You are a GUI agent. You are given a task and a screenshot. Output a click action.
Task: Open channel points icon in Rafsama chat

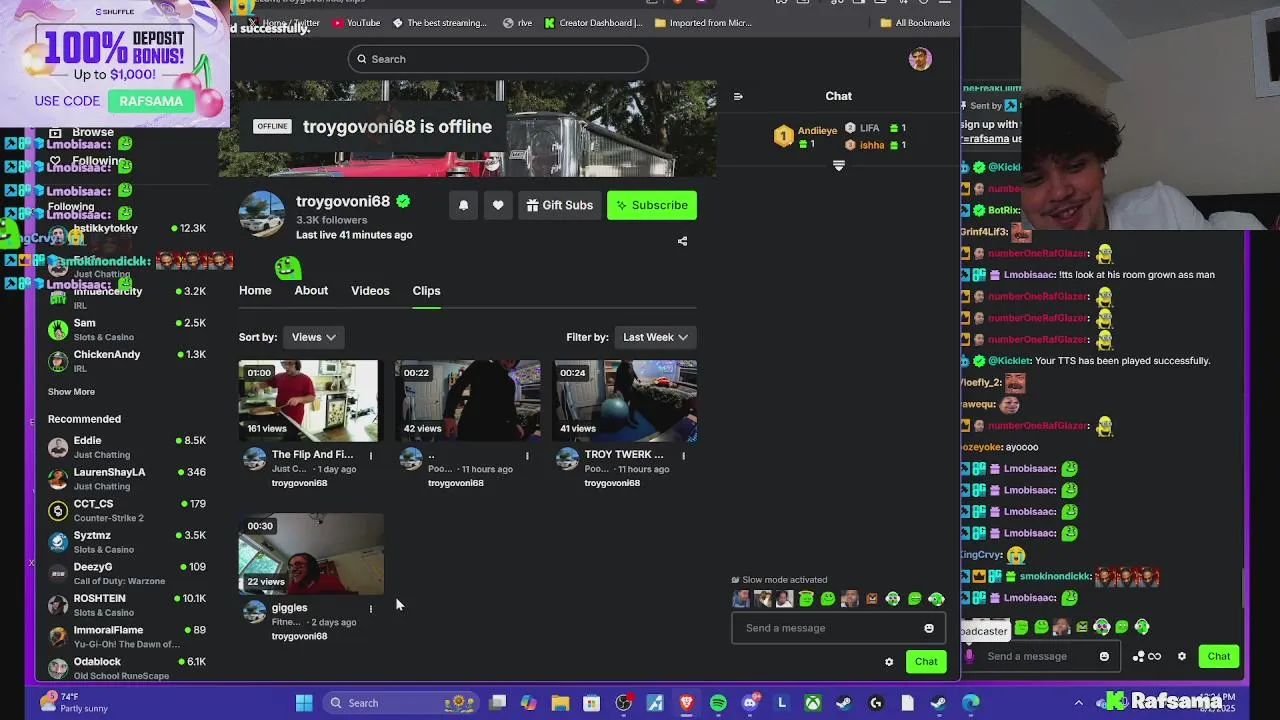point(1147,656)
